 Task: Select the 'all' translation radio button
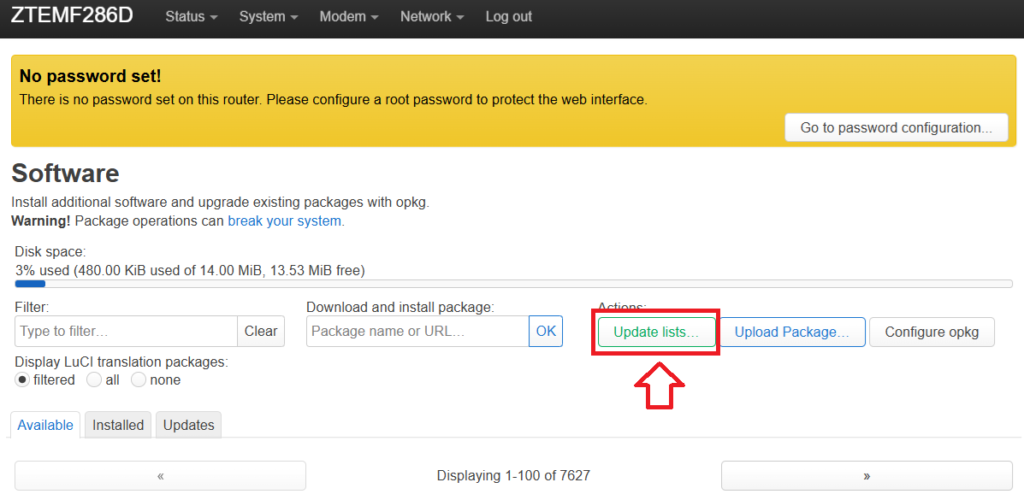tap(94, 380)
